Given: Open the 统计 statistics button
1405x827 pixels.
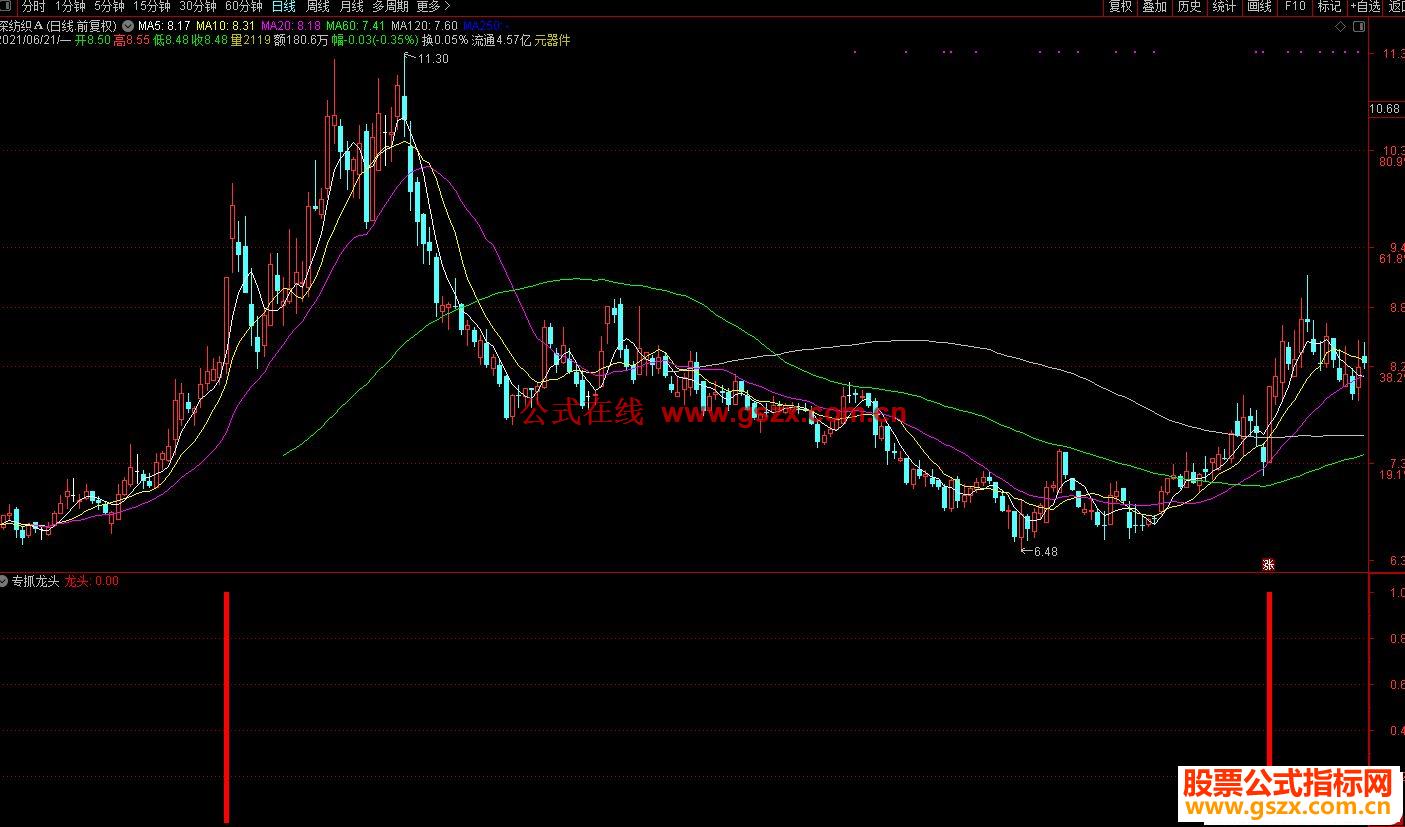Looking at the screenshot, I should coord(1224,6).
